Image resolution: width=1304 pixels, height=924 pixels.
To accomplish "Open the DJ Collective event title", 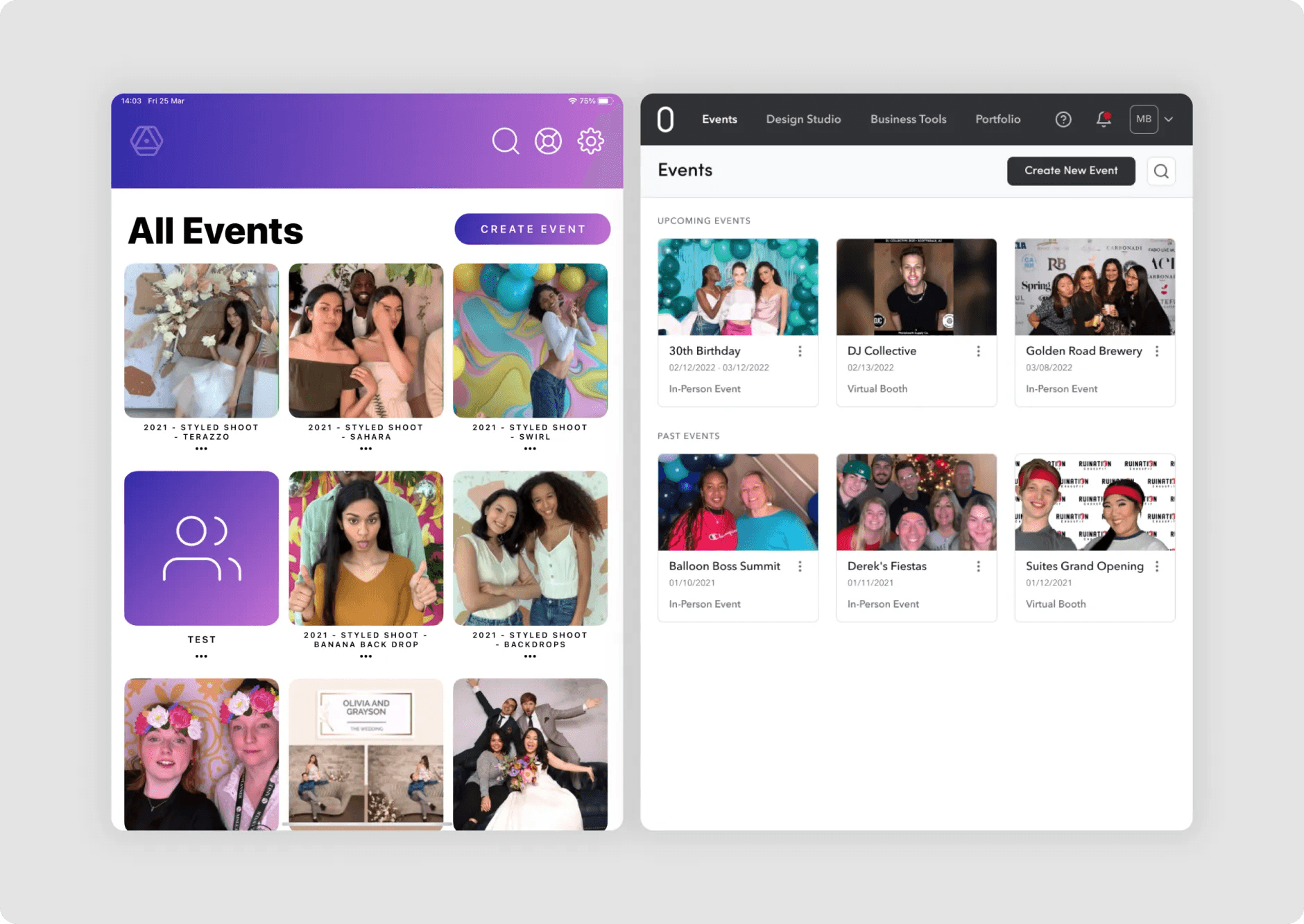I will click(882, 351).
